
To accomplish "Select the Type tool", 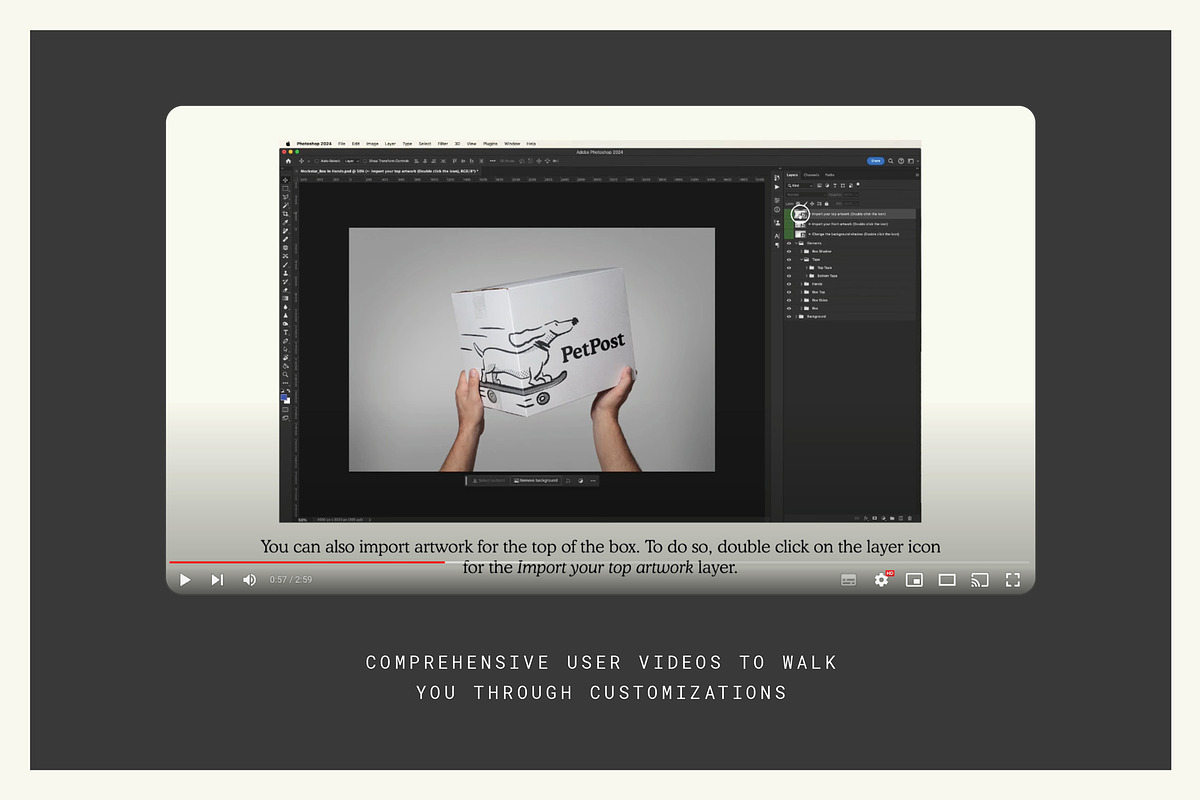I will pyautogui.click(x=285, y=332).
